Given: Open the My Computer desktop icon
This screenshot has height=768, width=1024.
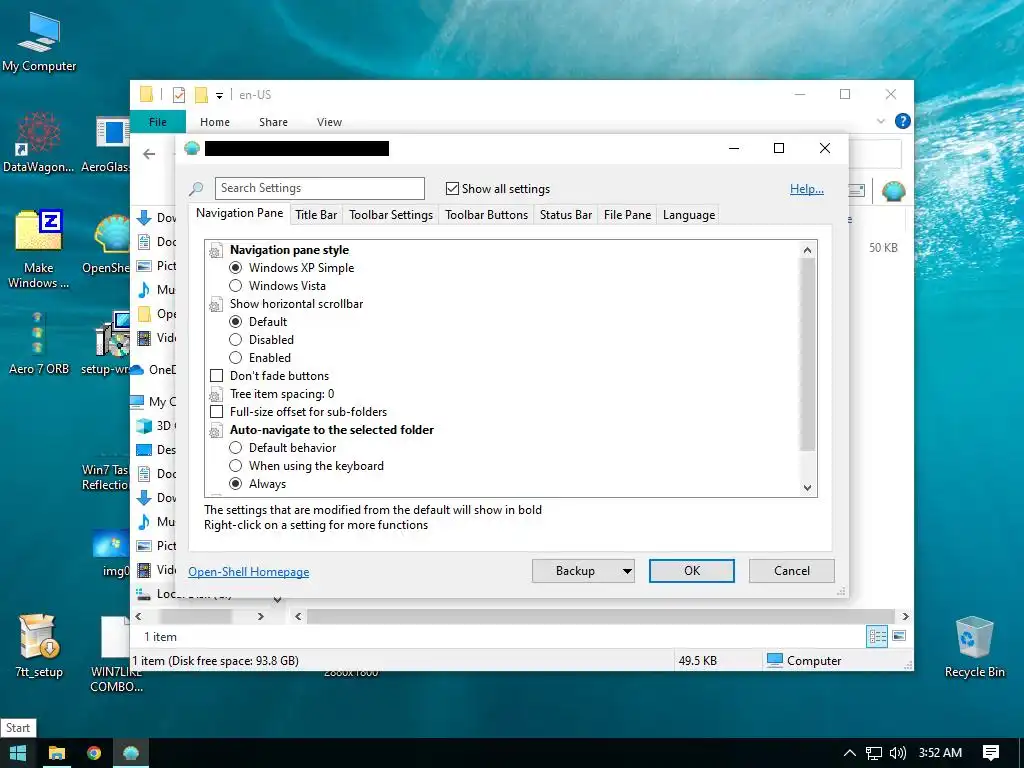Looking at the screenshot, I should (39, 42).
